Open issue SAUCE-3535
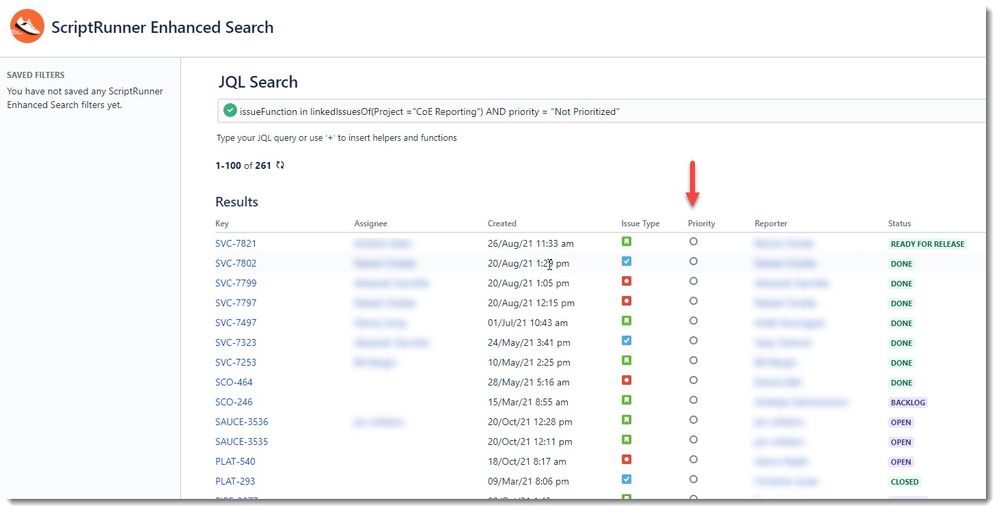The image size is (999, 512). (241, 441)
